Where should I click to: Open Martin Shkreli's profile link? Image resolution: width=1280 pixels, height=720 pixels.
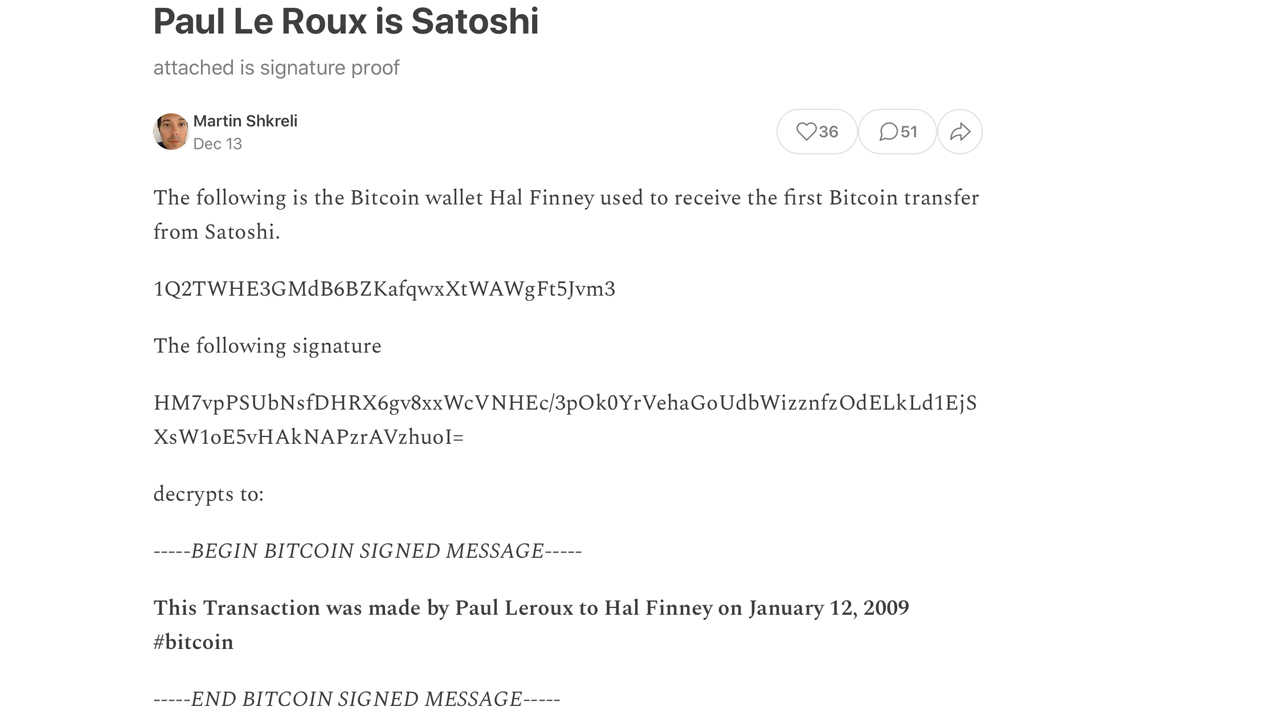click(x=244, y=120)
